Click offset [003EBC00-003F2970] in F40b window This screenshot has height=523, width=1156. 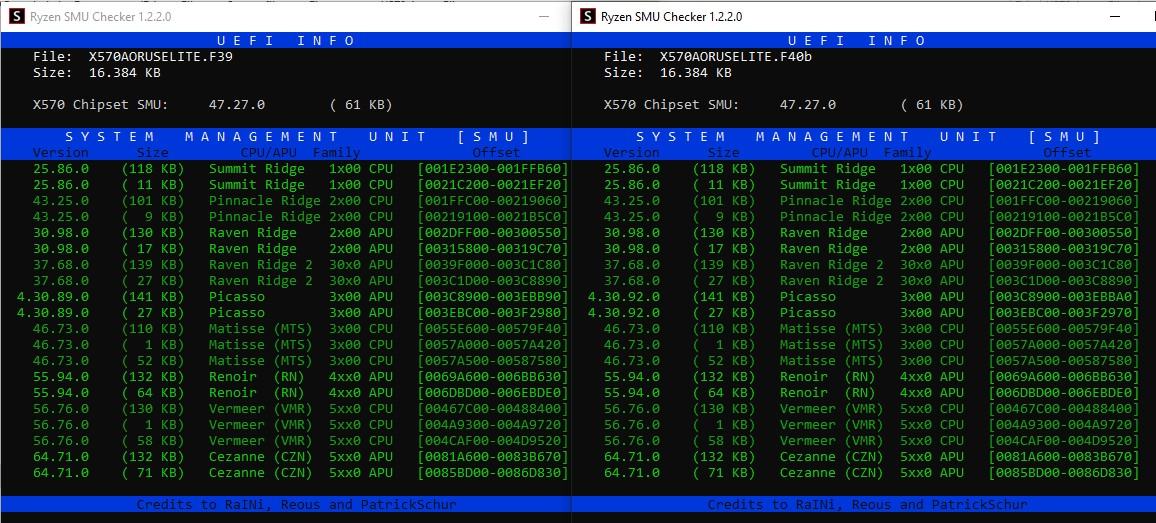click(x=1065, y=313)
